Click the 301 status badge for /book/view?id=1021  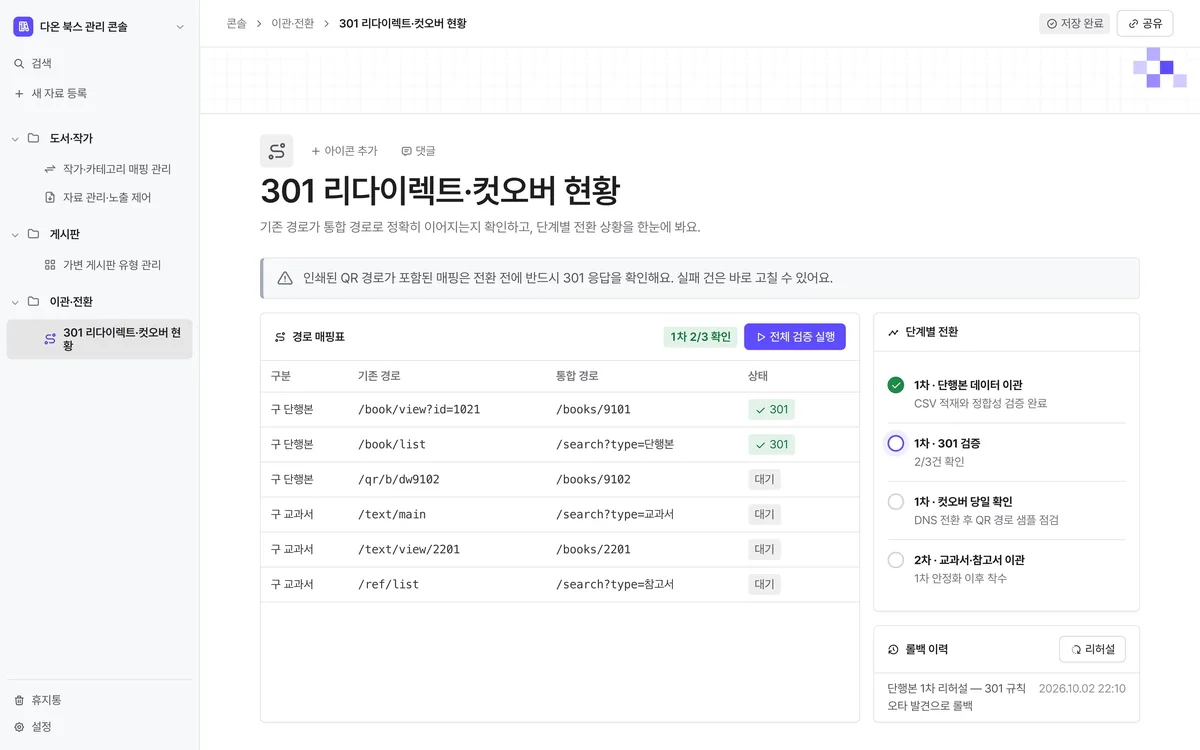click(x=771, y=409)
